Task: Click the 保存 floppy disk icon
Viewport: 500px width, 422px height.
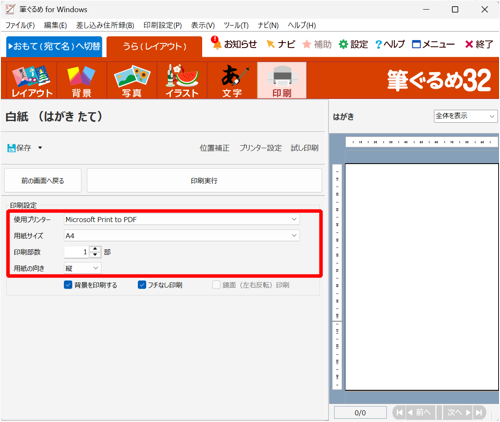Action: (12, 148)
